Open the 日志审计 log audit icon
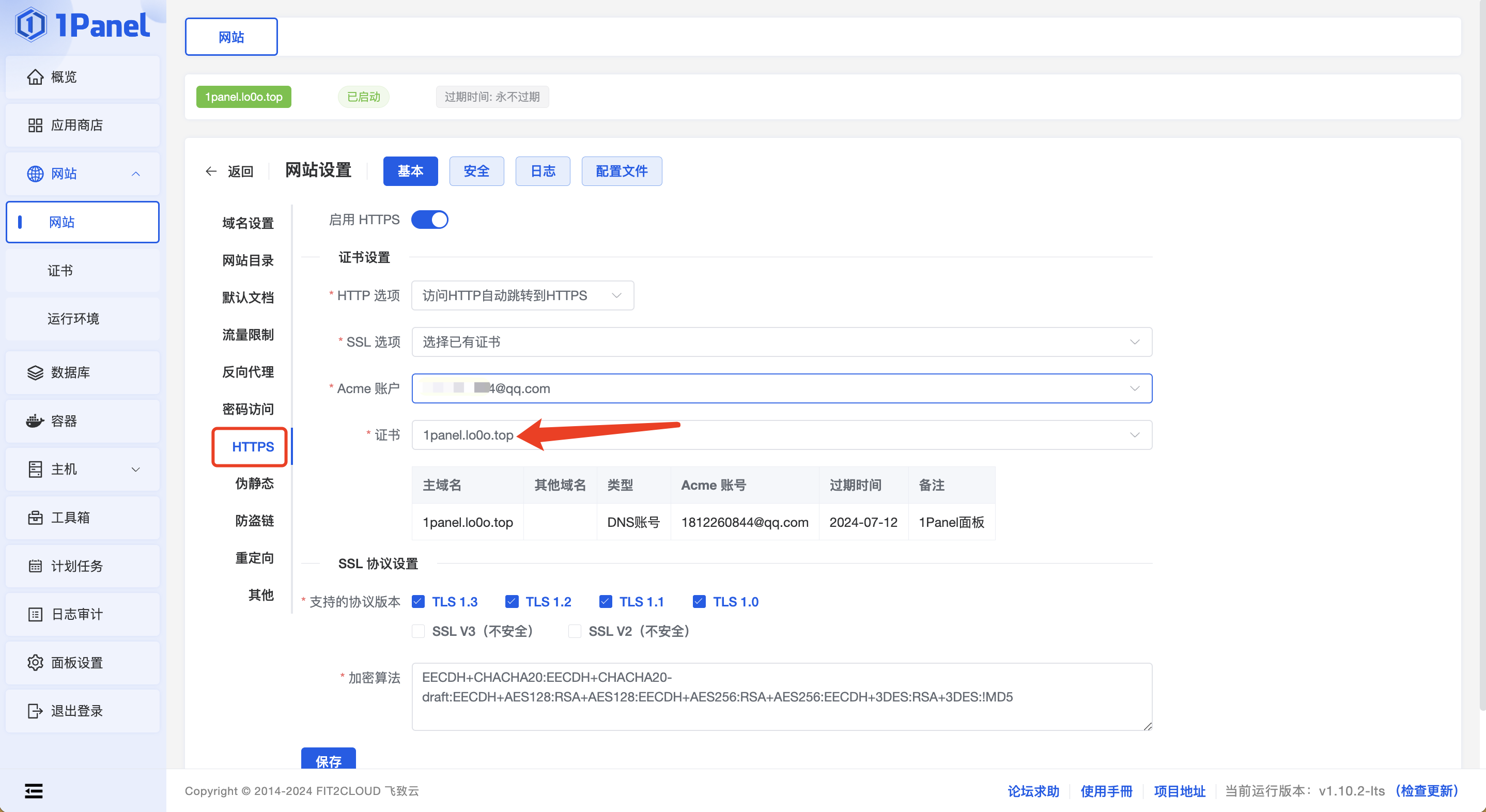The width and height of the screenshot is (1486, 812). tap(35, 614)
